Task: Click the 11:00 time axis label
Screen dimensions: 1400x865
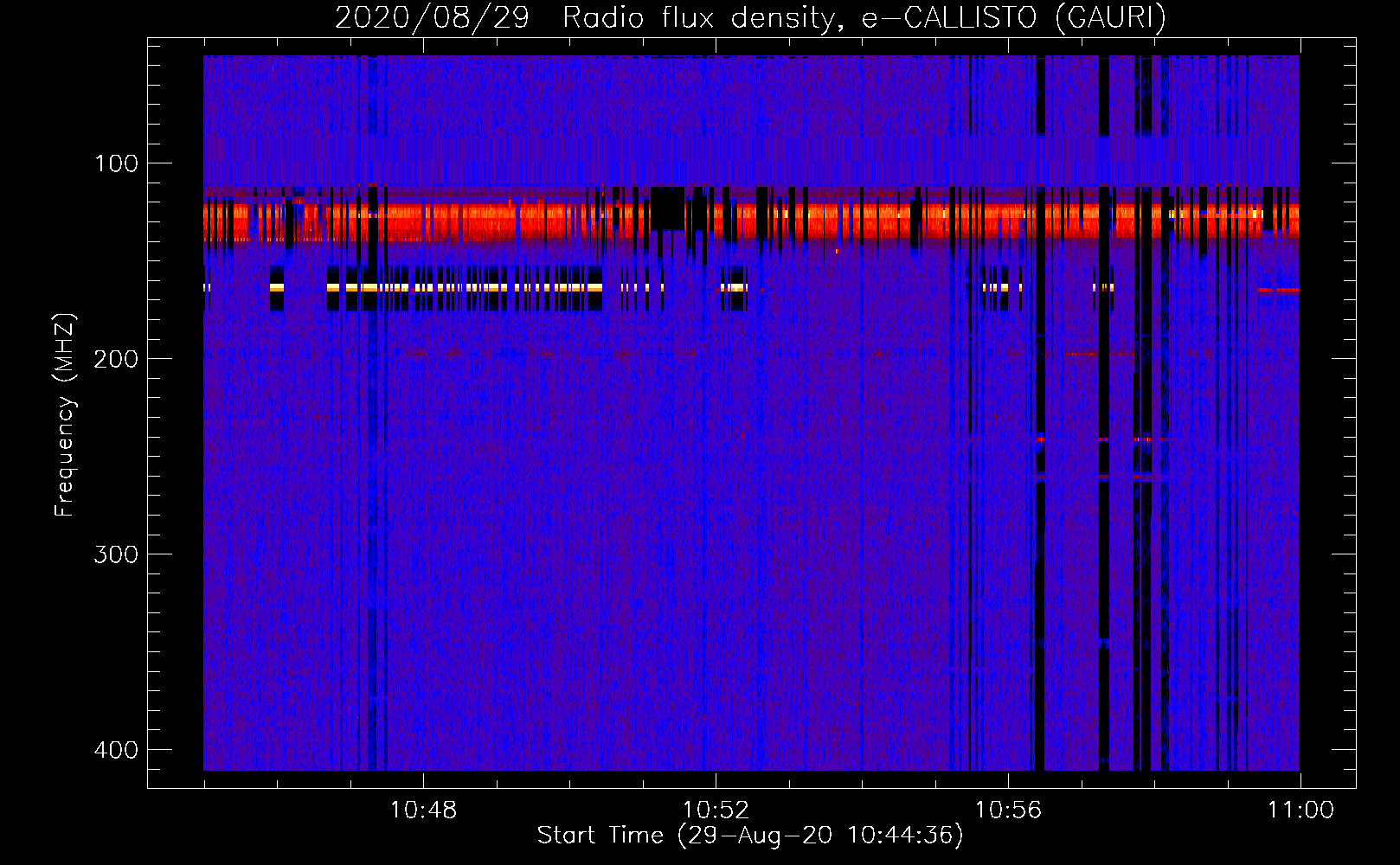Action: [1300, 811]
